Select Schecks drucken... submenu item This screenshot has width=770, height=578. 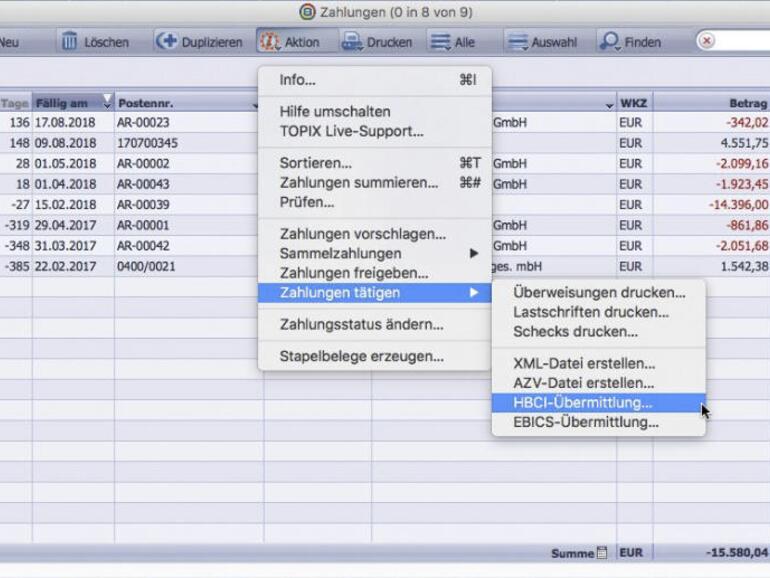pos(599,332)
